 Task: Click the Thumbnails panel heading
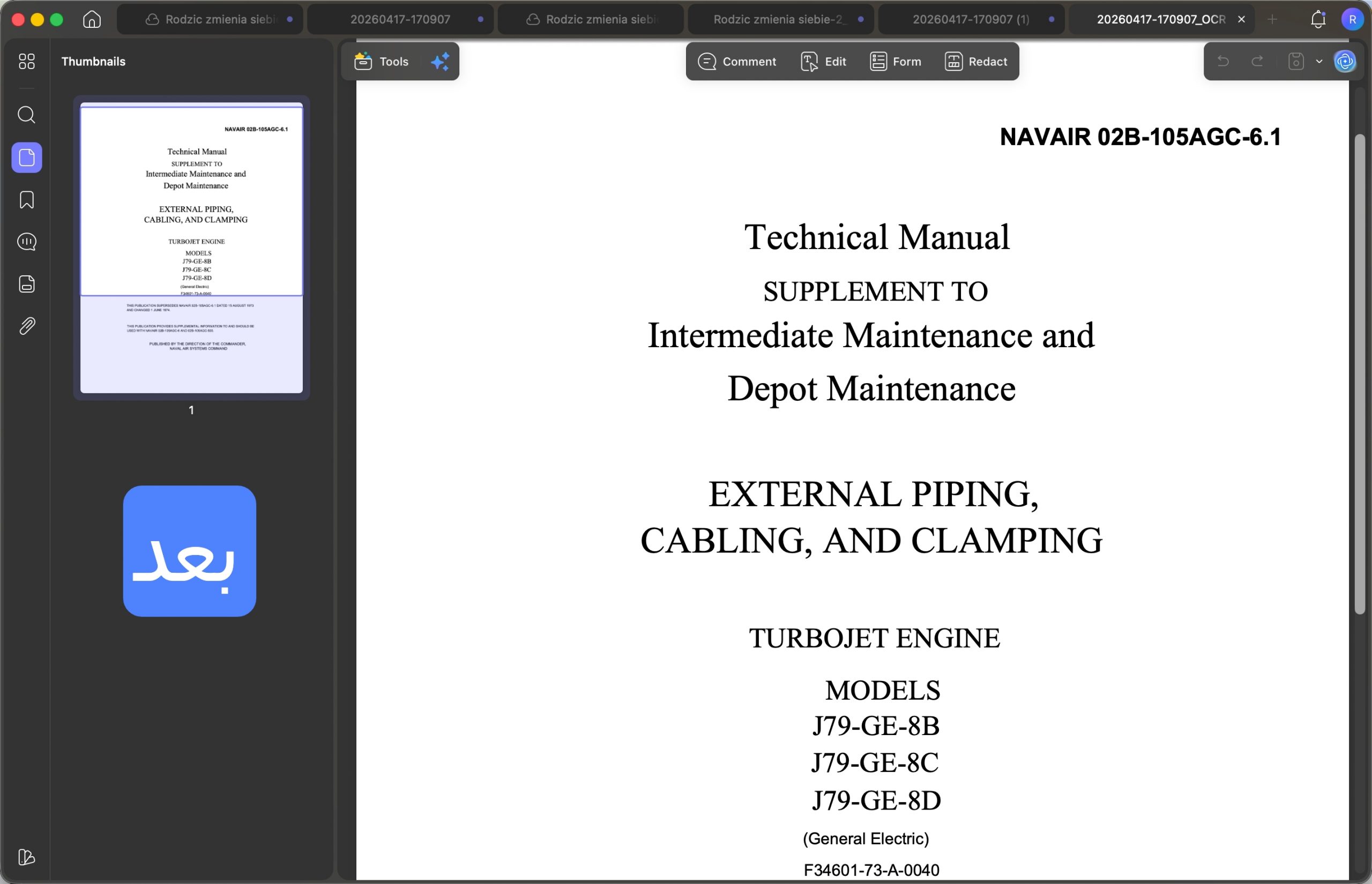(x=93, y=62)
